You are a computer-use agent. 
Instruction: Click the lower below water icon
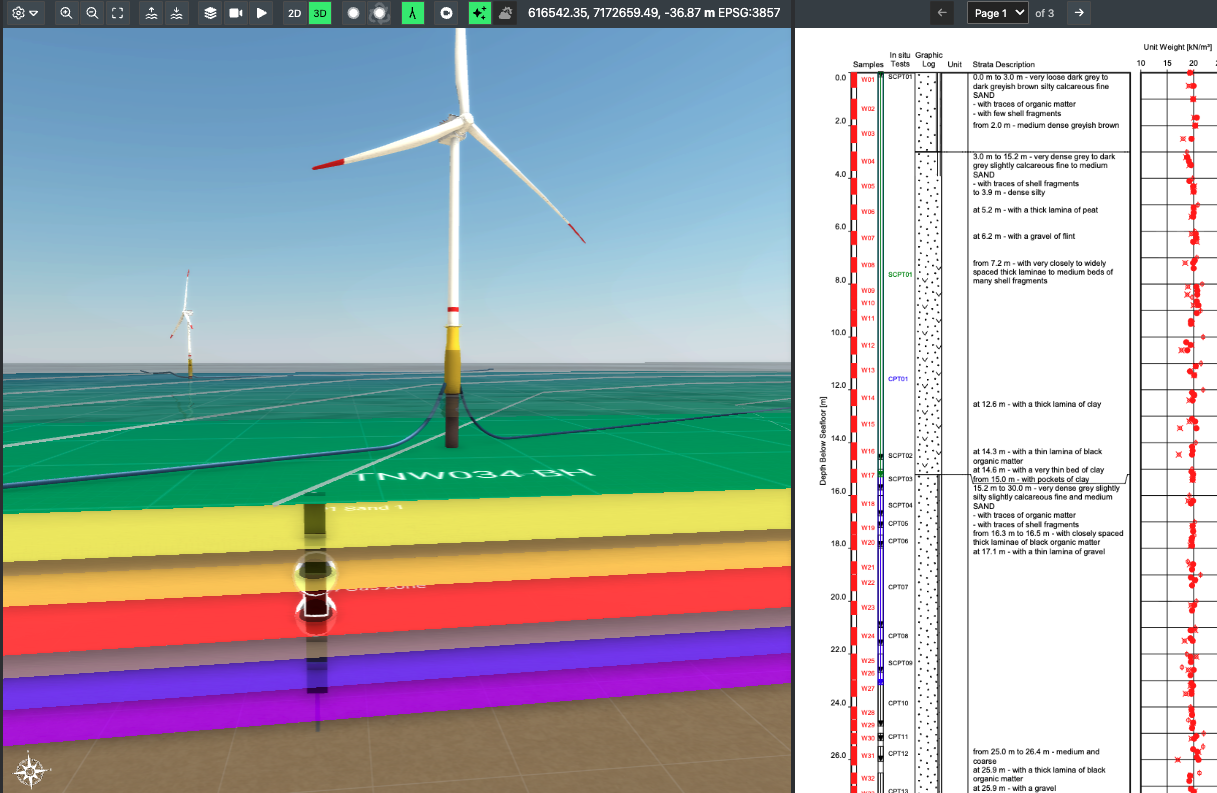[x=176, y=13]
